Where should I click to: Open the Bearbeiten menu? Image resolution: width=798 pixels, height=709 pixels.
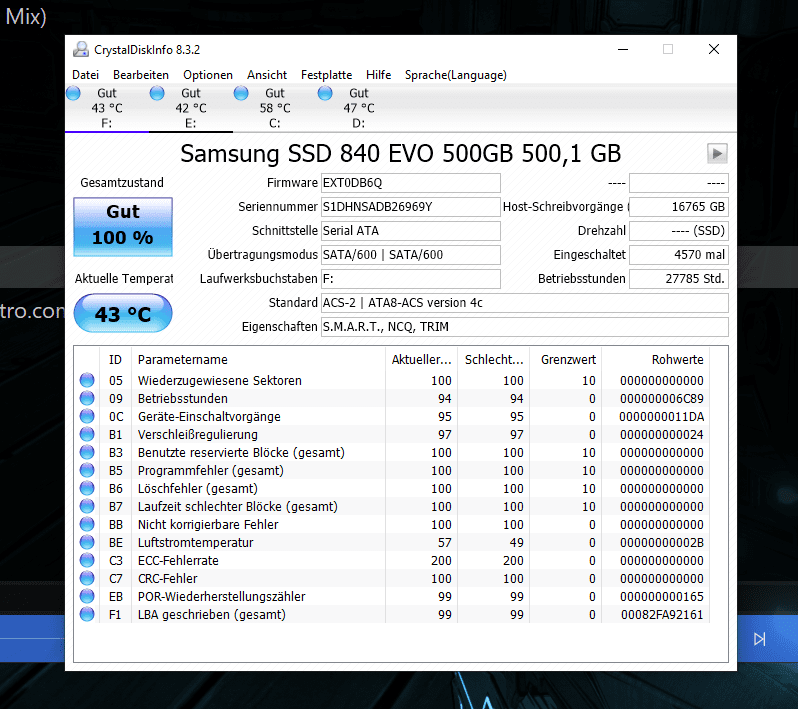pos(140,75)
